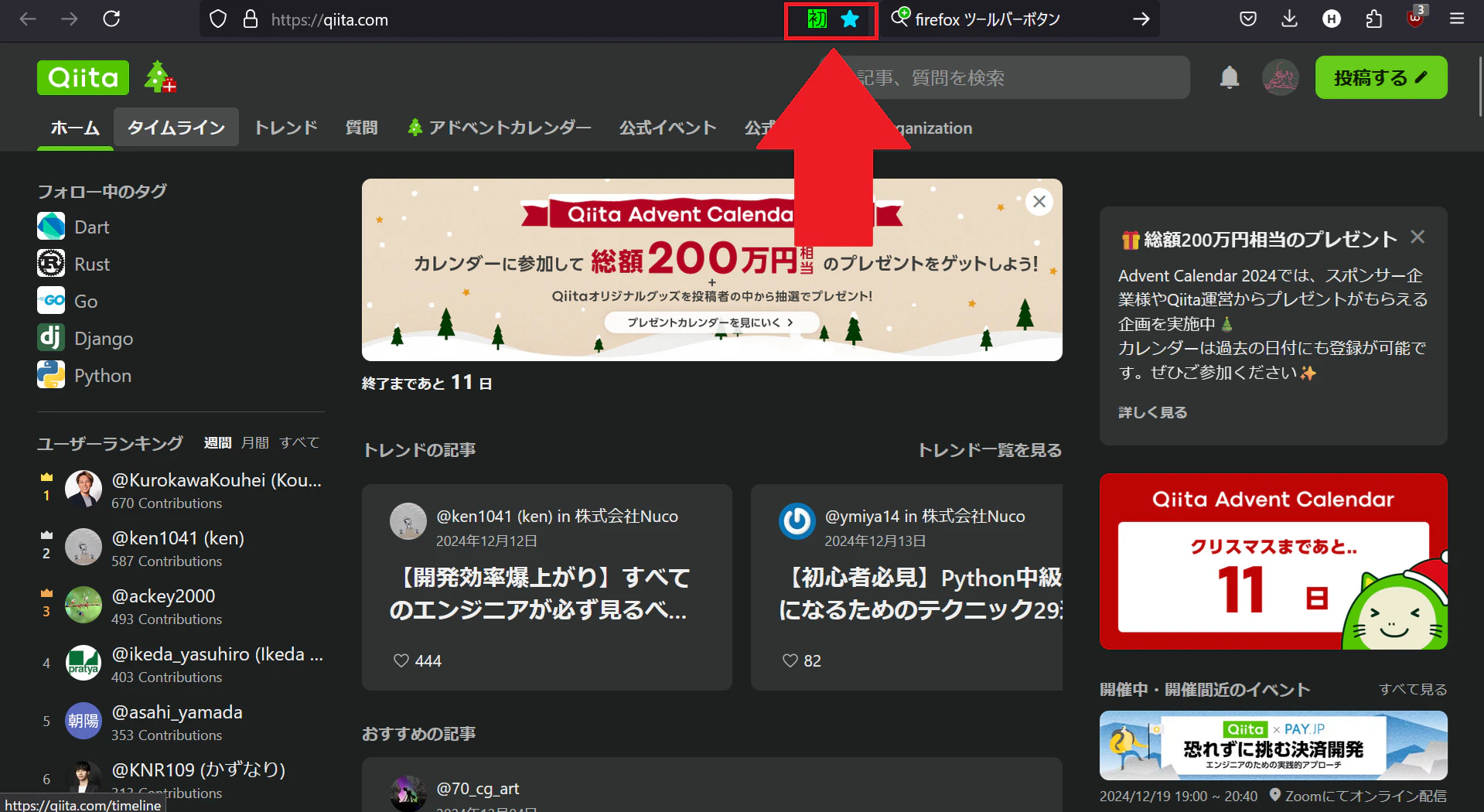Click the ken1041 article author avatar

[x=408, y=522]
